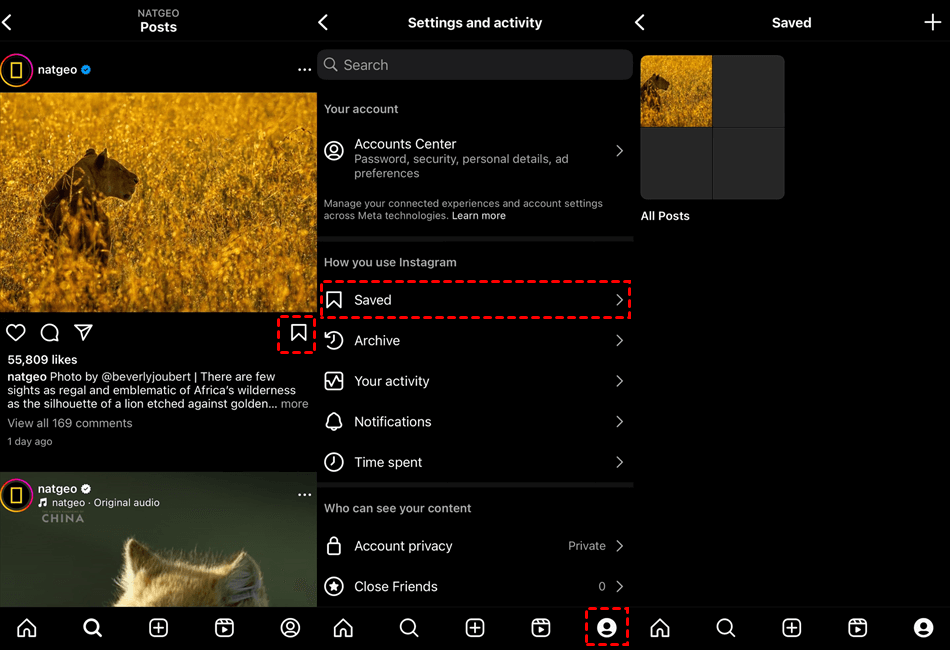
Task: Open @beverlyjoubert mention in caption
Action: click(x=146, y=377)
